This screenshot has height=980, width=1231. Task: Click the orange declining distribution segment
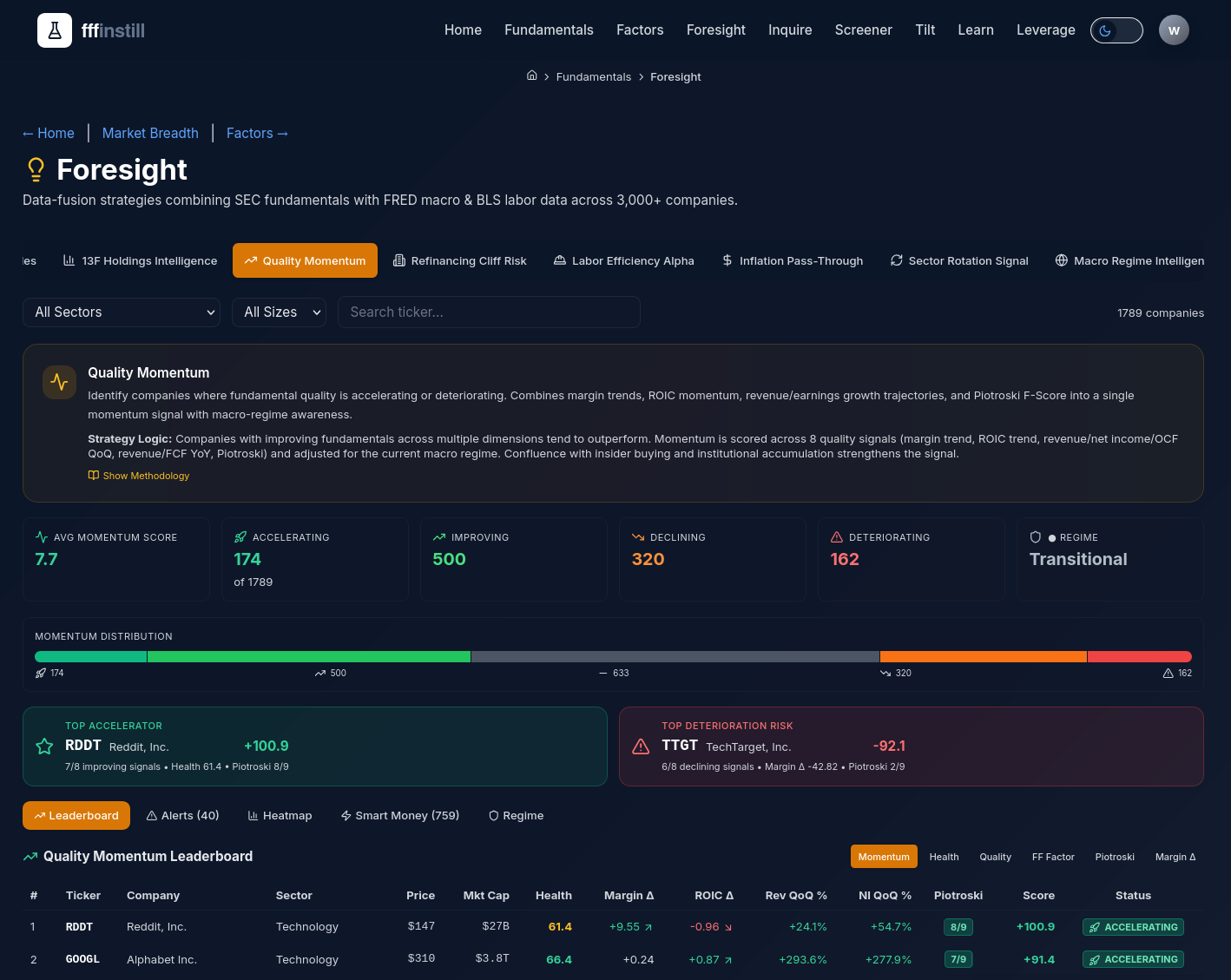pos(984,657)
